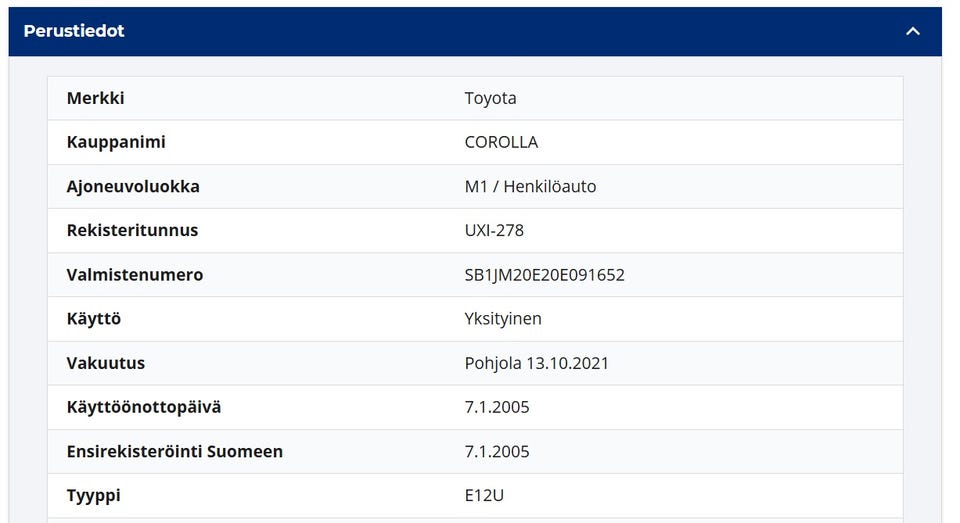Select the Pohjola 13.10.2021 insurance value
This screenshot has height=523, width=960.
[537, 362]
